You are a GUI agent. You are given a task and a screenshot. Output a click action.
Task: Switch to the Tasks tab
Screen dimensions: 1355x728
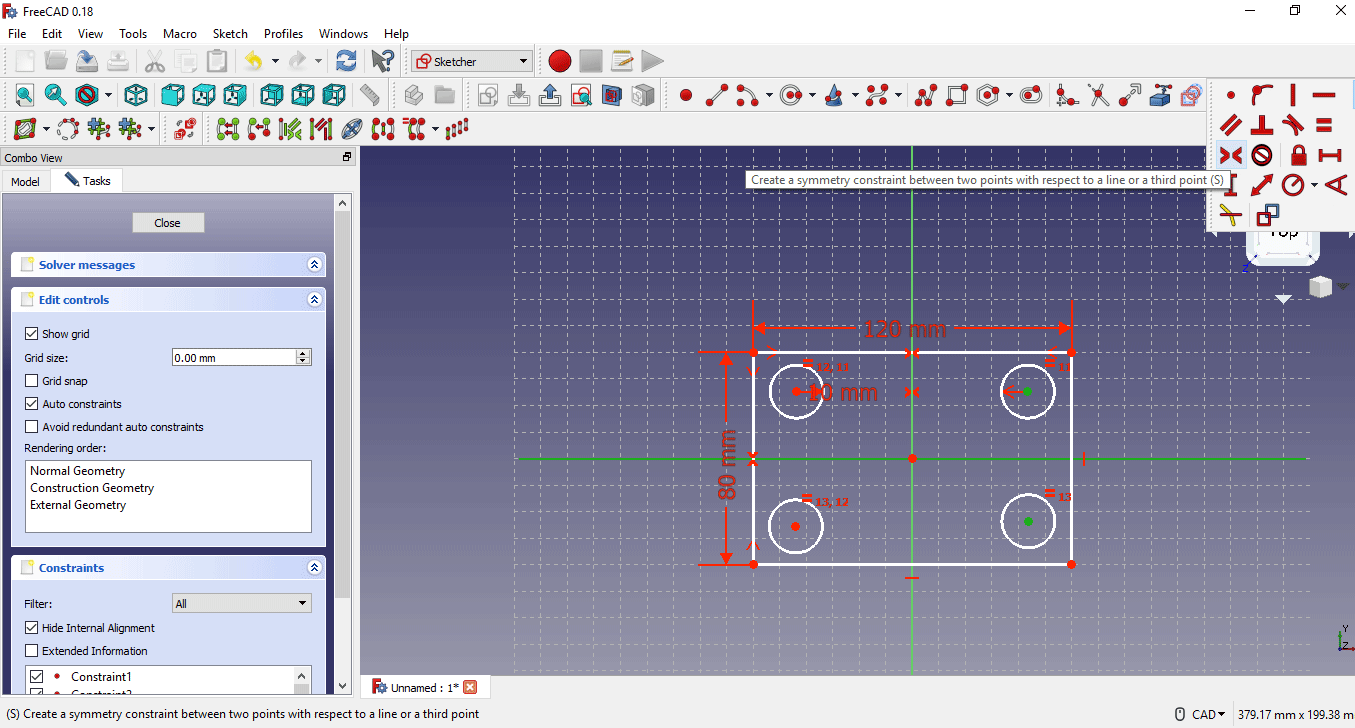coord(88,181)
